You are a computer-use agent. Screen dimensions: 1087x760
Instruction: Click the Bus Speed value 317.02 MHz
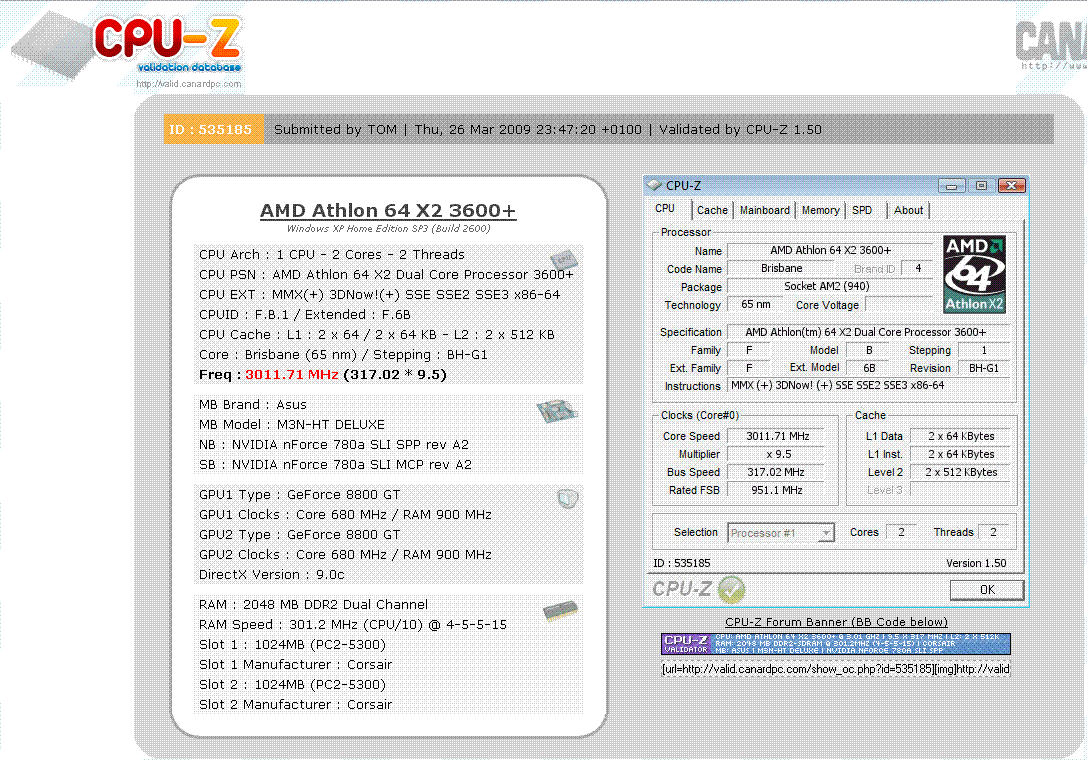[777, 472]
